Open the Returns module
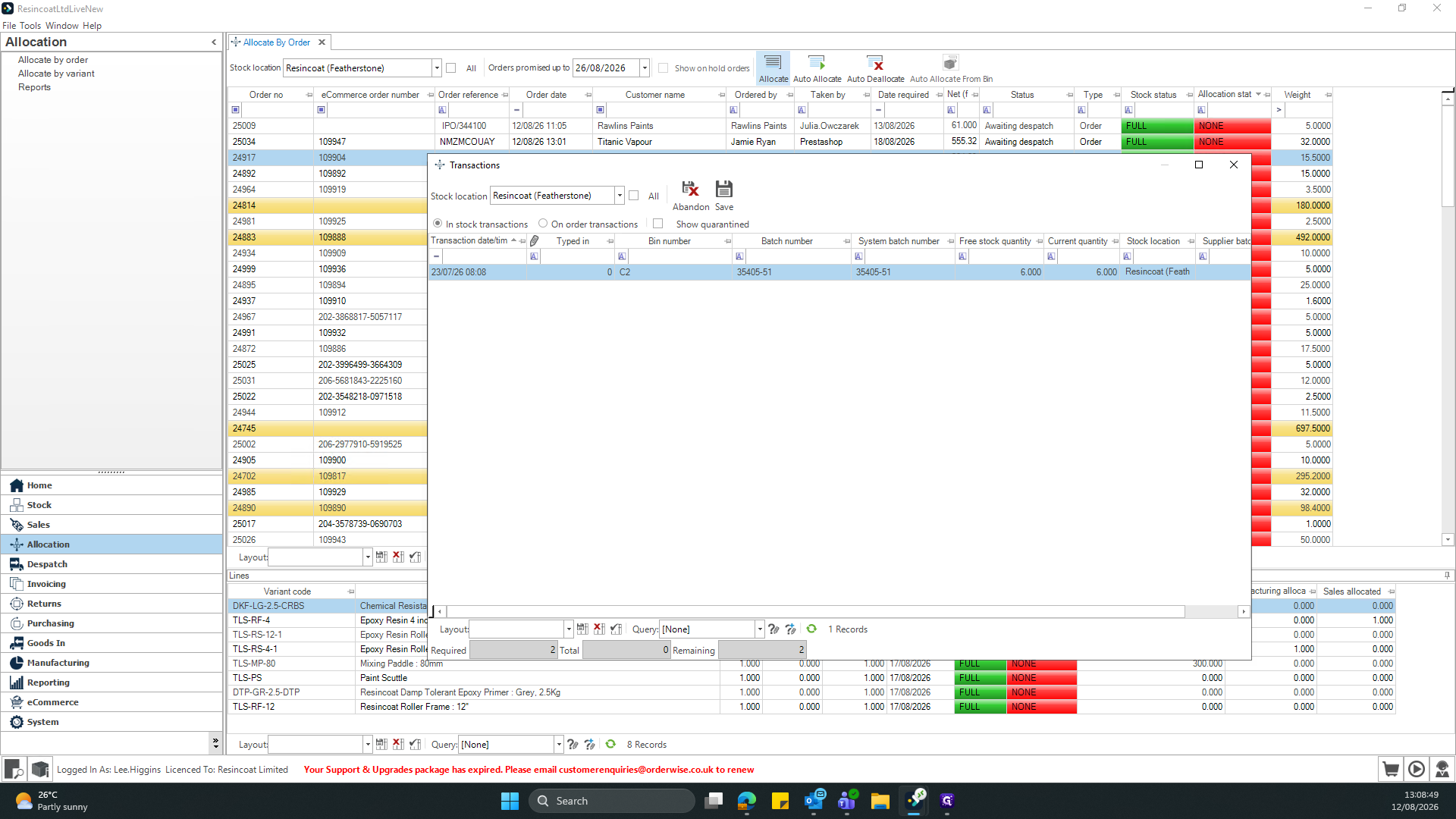This screenshot has width=1456, height=819. 111,604
